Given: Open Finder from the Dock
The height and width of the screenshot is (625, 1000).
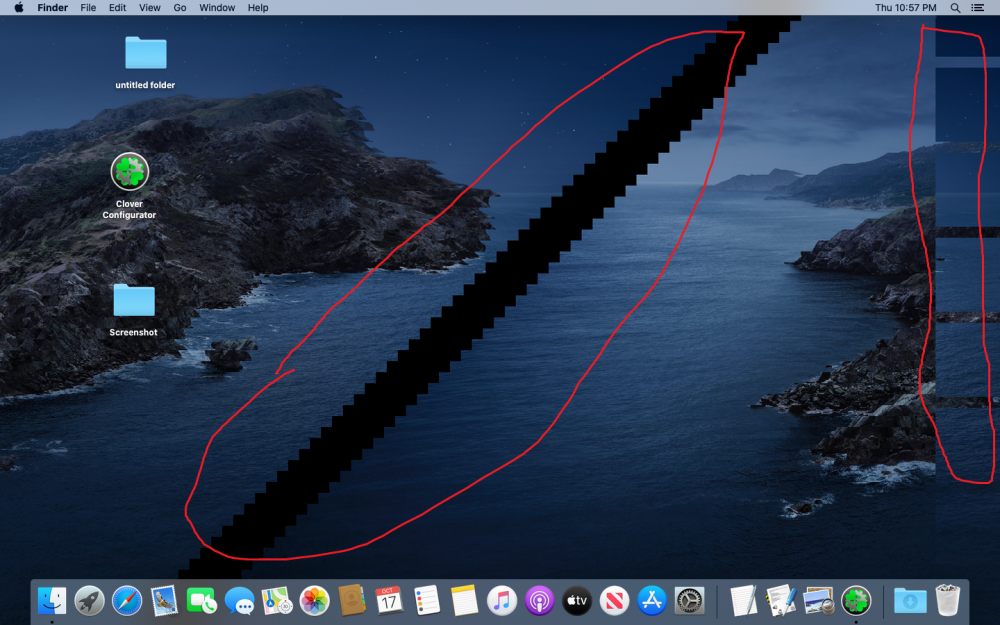Looking at the screenshot, I should tap(52, 601).
